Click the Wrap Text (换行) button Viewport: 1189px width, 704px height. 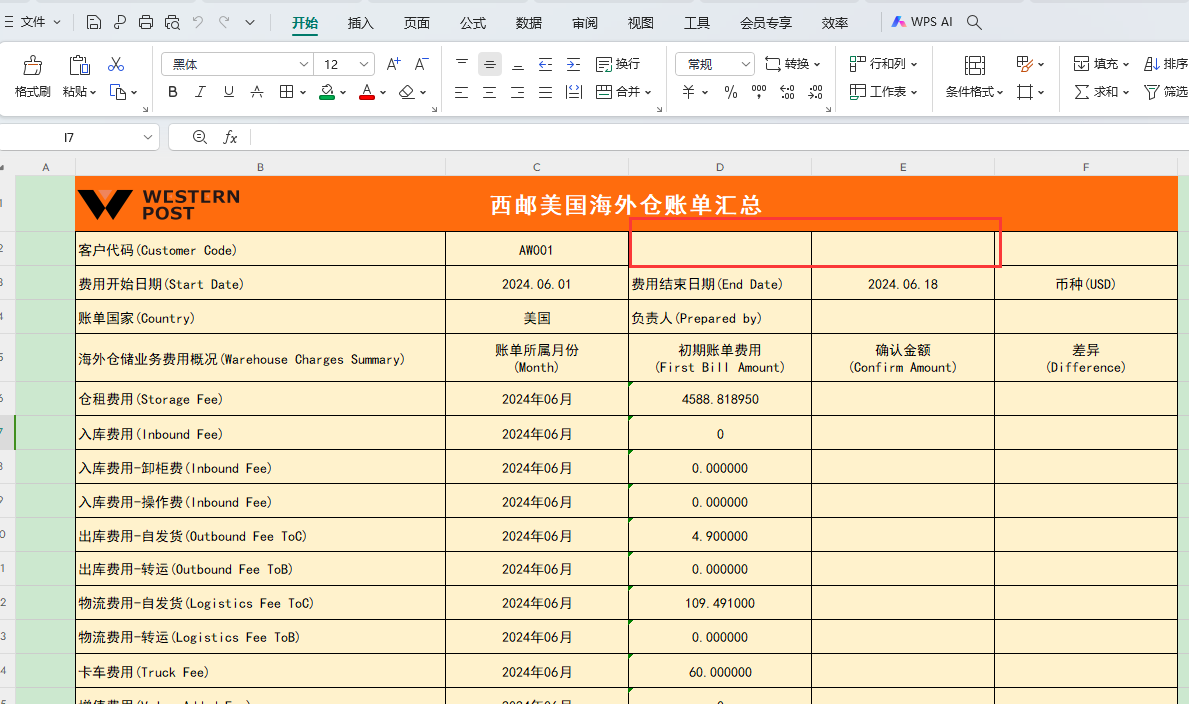click(x=617, y=64)
